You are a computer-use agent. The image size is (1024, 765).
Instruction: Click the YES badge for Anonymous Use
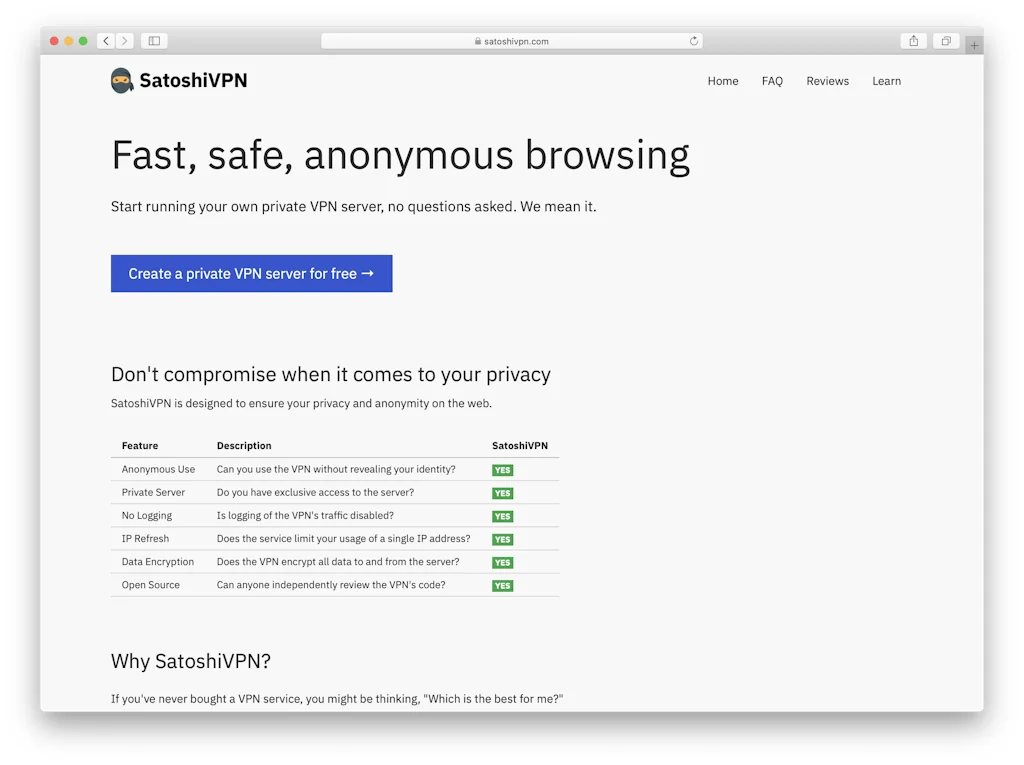(x=502, y=469)
